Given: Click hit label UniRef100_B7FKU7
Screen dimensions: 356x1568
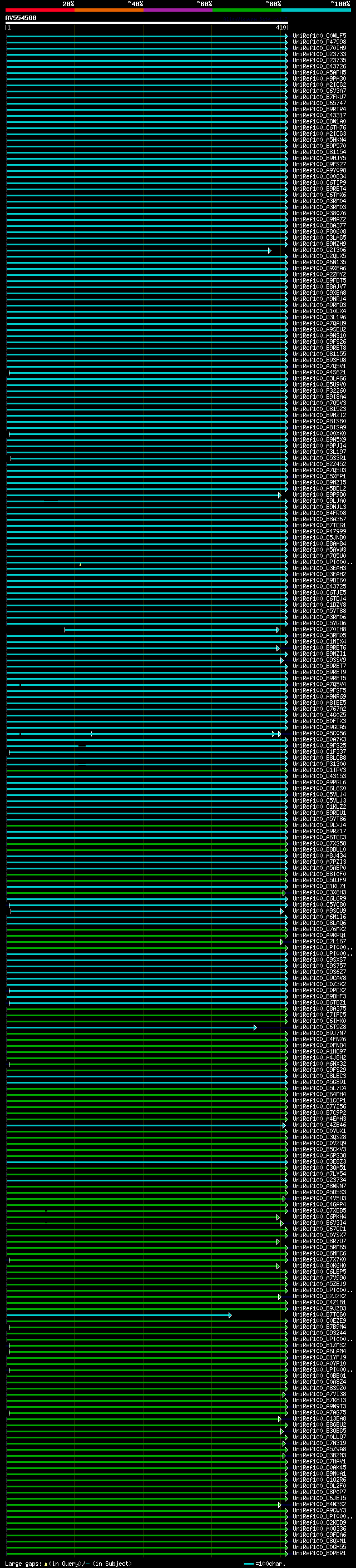Looking at the screenshot, I should point(319,97).
